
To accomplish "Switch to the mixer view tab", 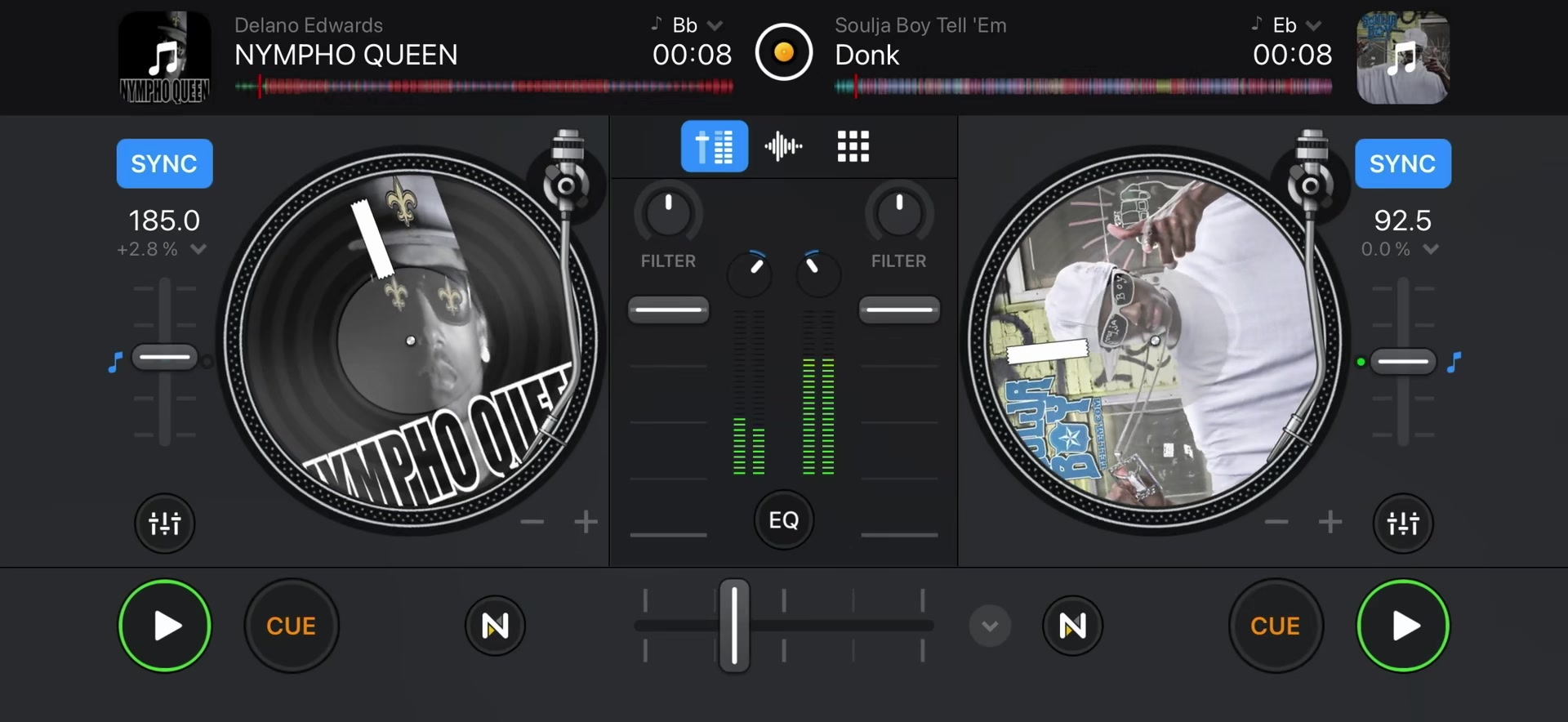I will click(x=715, y=146).
